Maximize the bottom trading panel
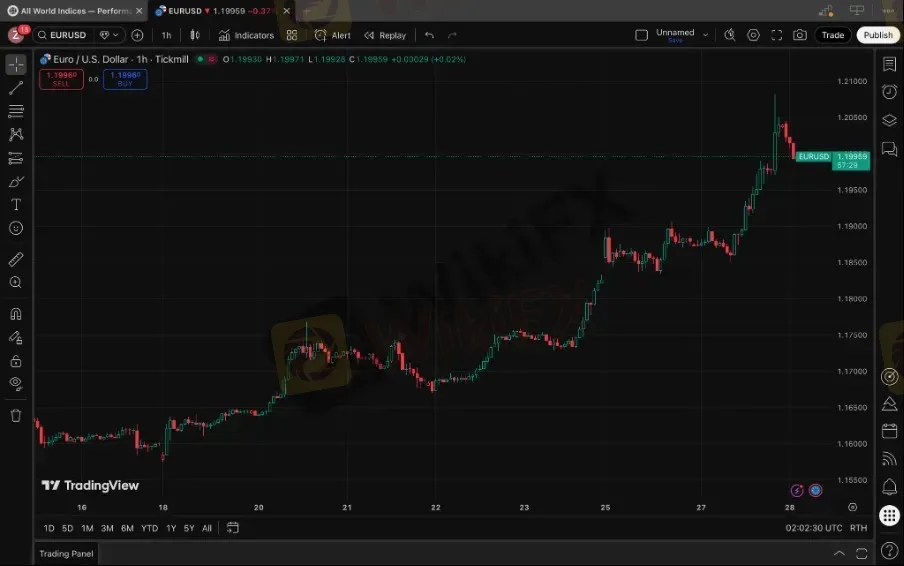This screenshot has width=904, height=566. tap(861, 553)
